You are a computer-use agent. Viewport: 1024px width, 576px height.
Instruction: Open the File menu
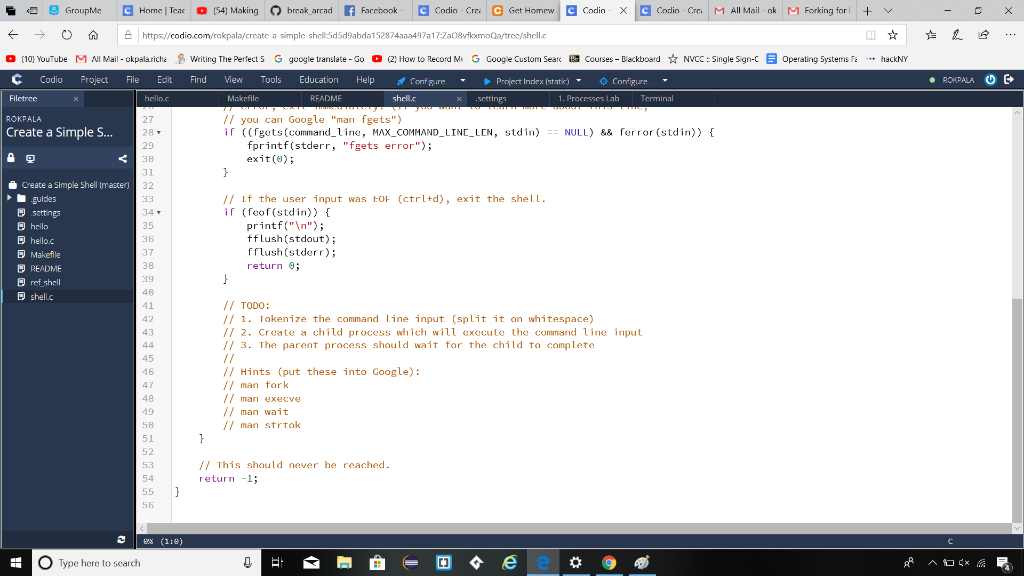pos(133,80)
